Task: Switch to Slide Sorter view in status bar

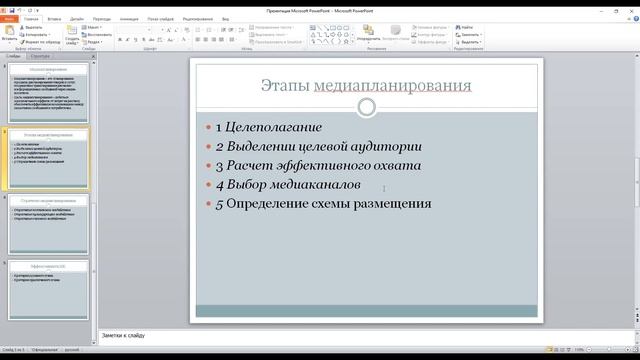Action: [556, 349]
